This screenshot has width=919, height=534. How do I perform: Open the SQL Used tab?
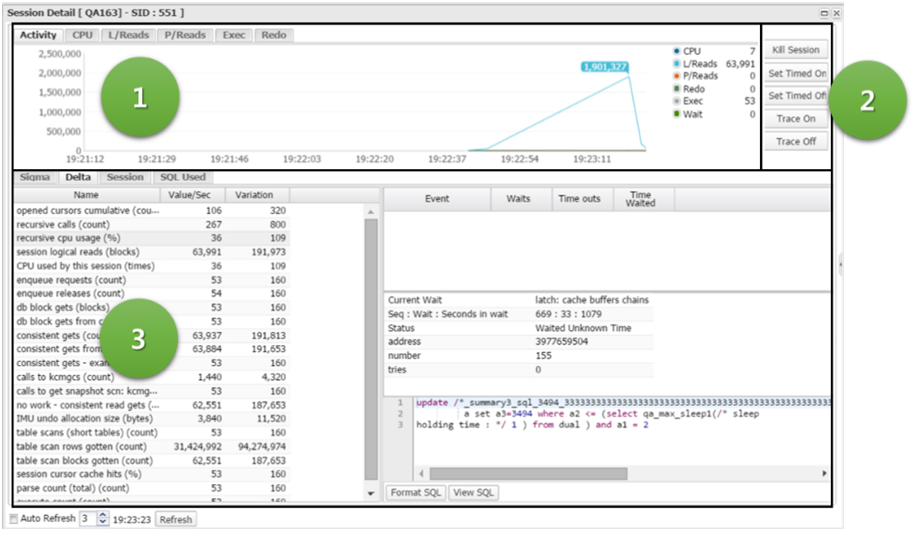point(183,177)
